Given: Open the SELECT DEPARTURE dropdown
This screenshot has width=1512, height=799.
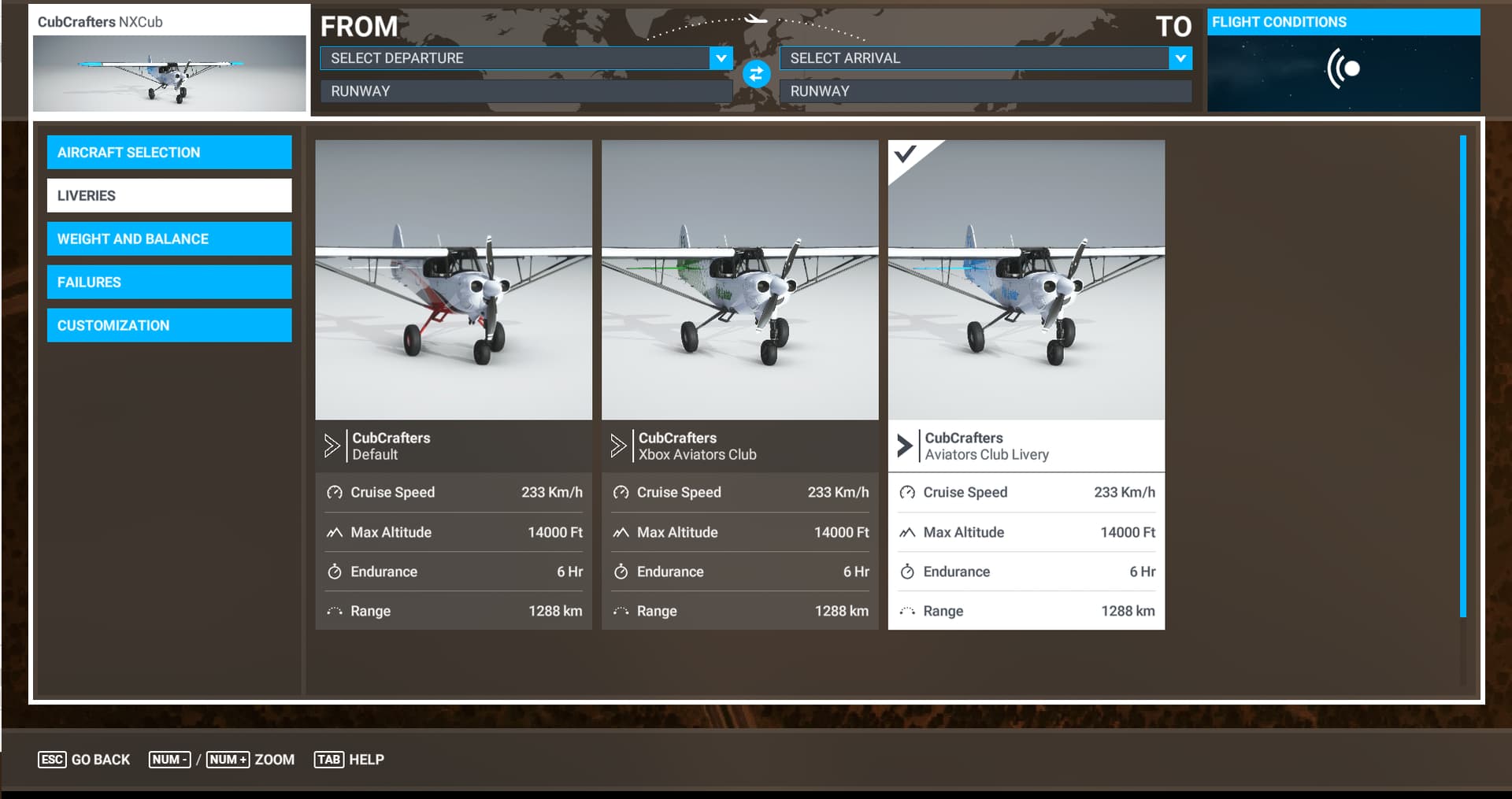Looking at the screenshot, I should [525, 57].
